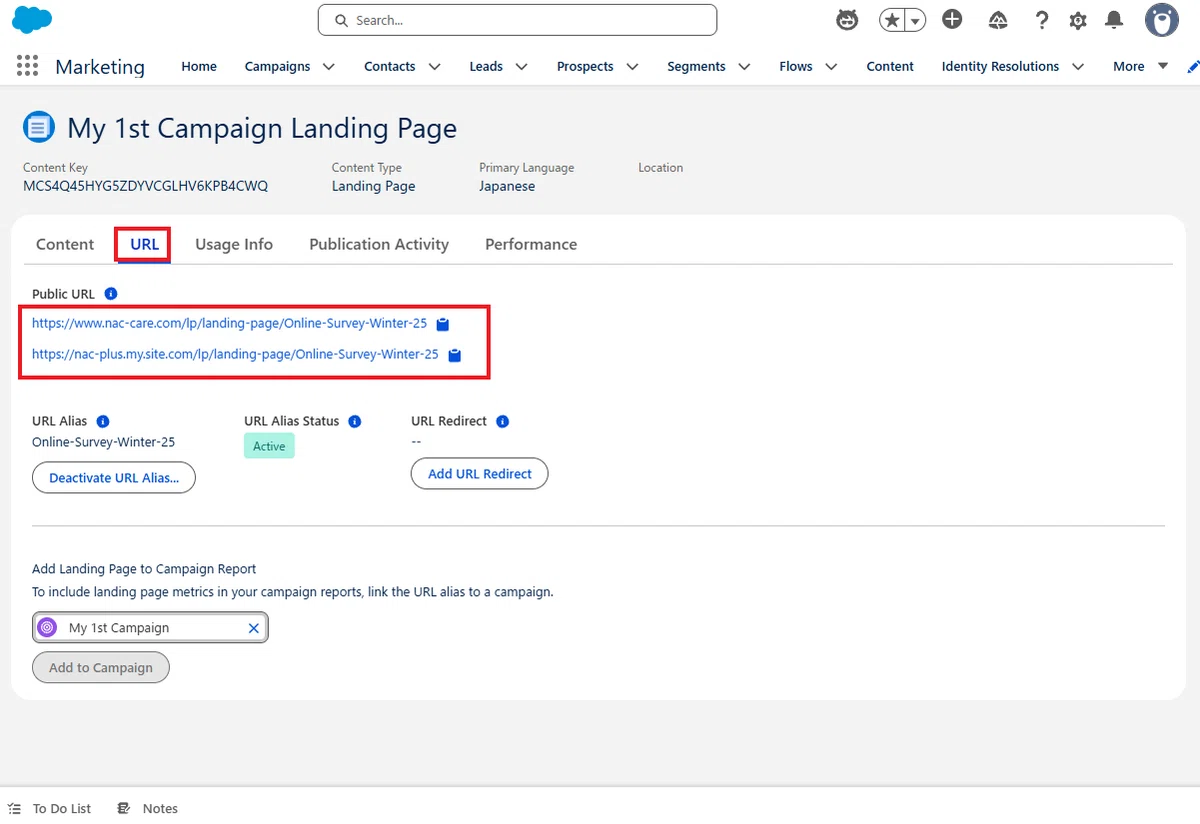Viewport: 1200px width, 824px height.
Task: Expand the Segments dropdown chevron
Action: pyautogui.click(x=744, y=66)
